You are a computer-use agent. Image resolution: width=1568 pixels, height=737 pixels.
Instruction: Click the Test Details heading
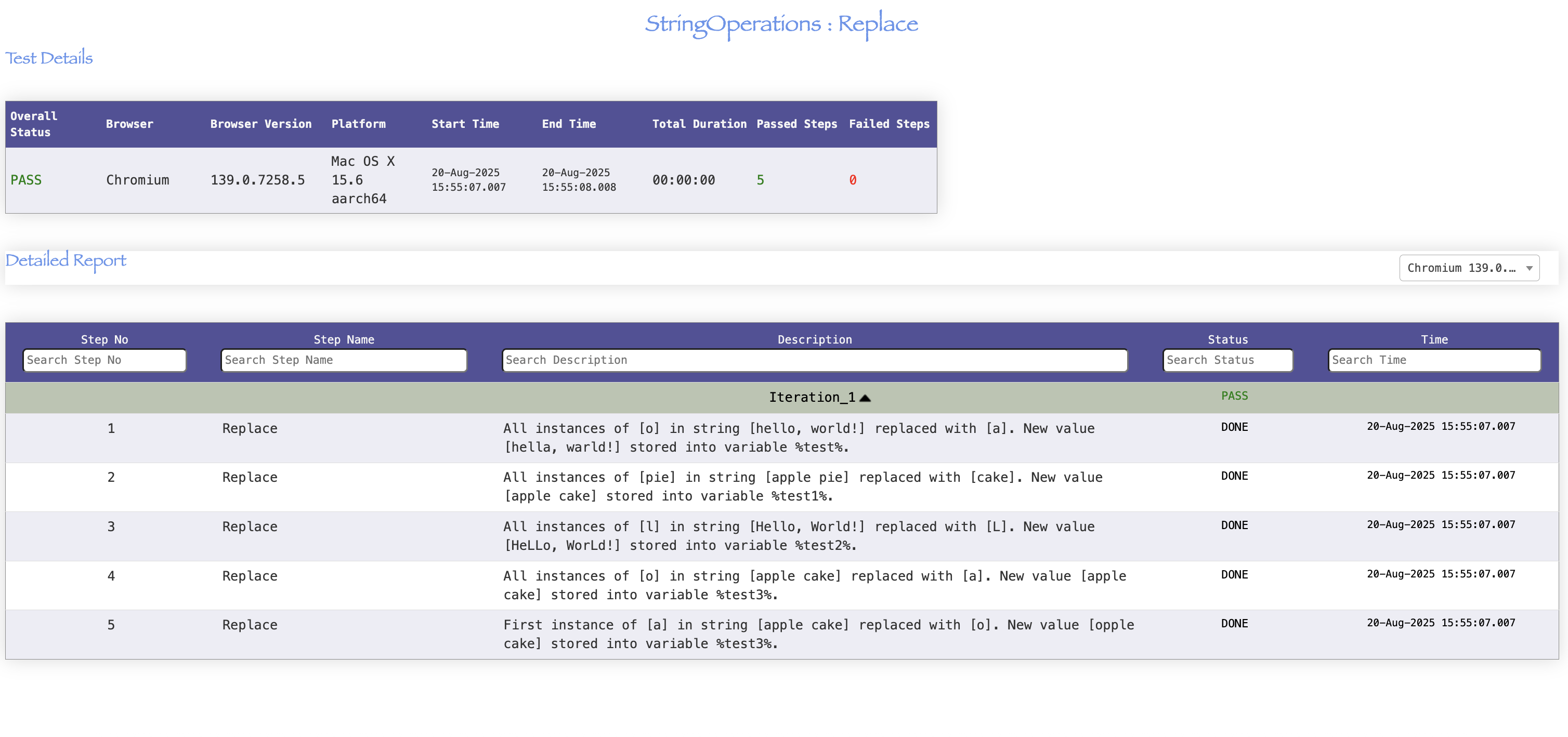pyautogui.click(x=49, y=58)
